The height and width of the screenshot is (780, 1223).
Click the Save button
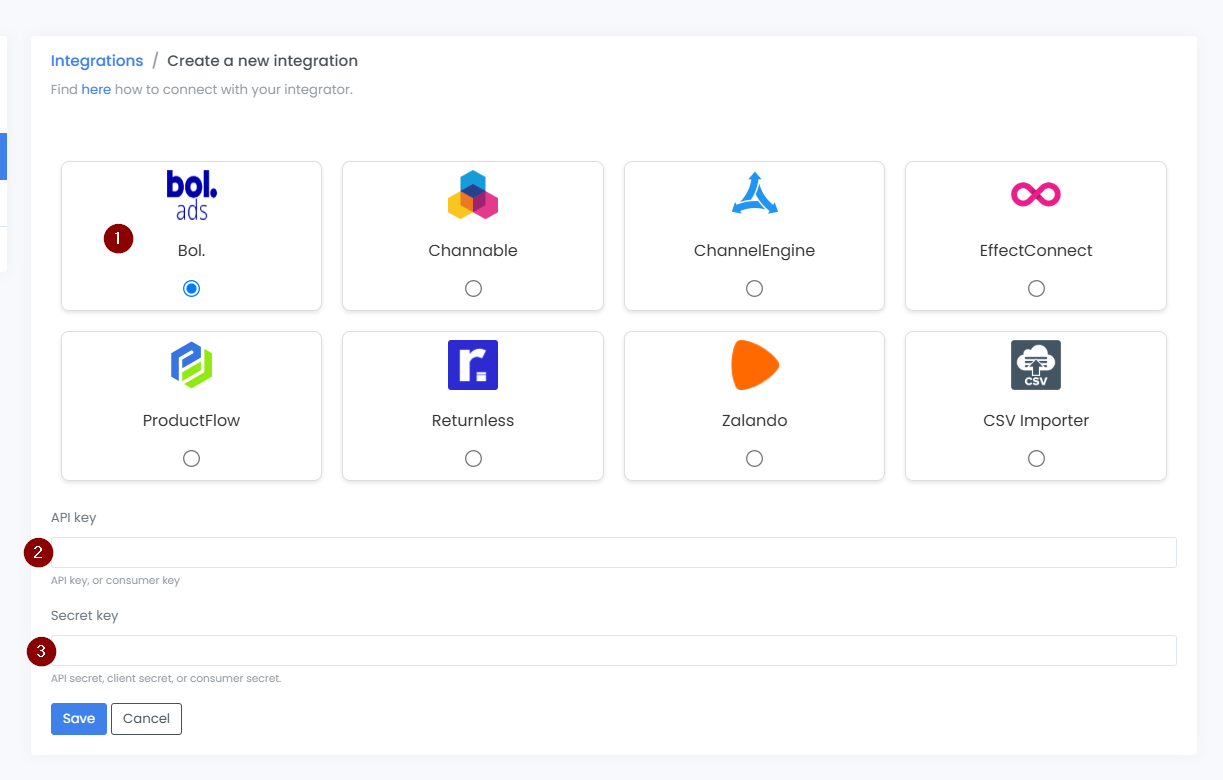pyautogui.click(x=79, y=718)
